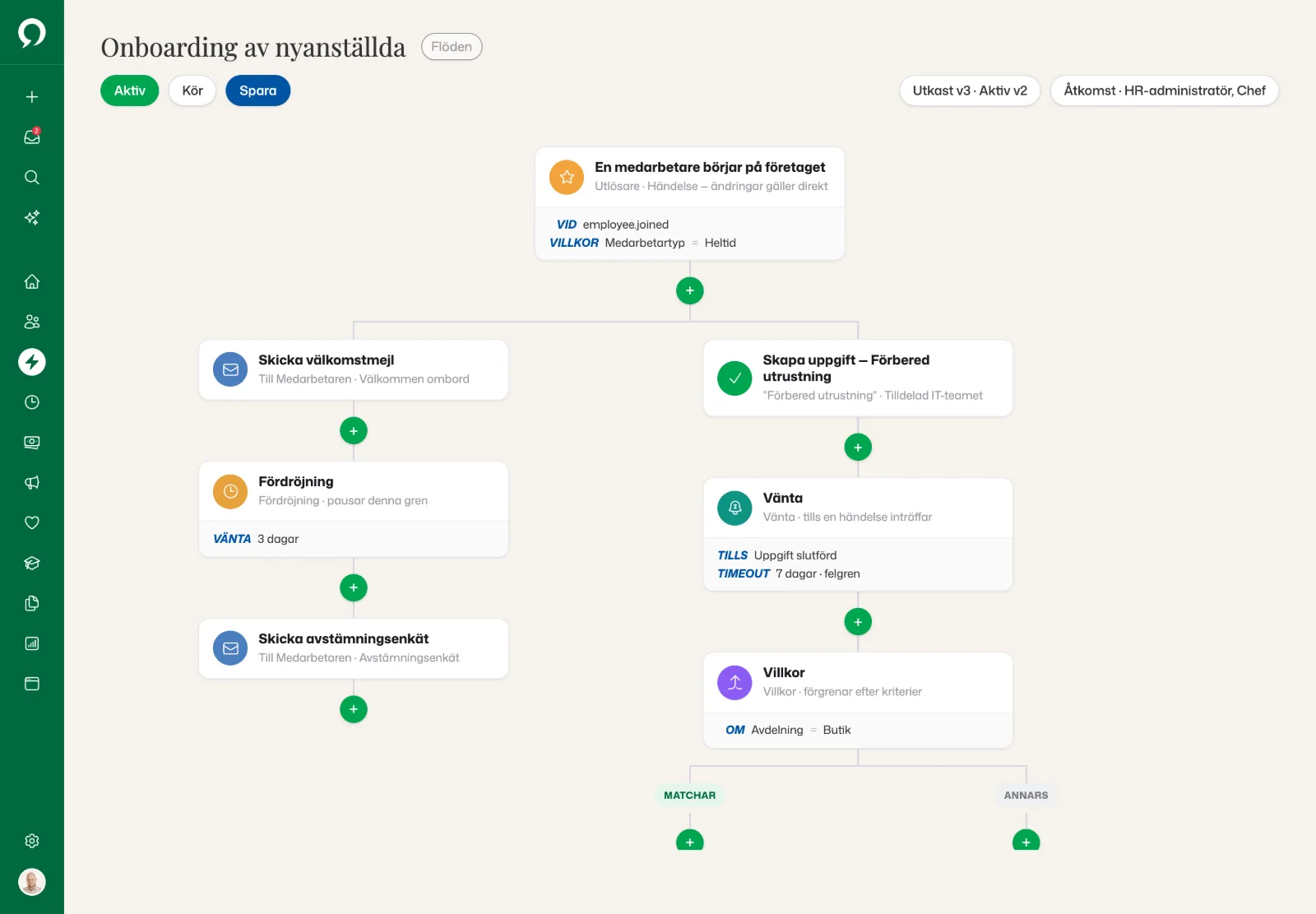This screenshot has width=1316, height=914.
Task: Add step below Skicka avstämningsenkät
Action: 354,709
